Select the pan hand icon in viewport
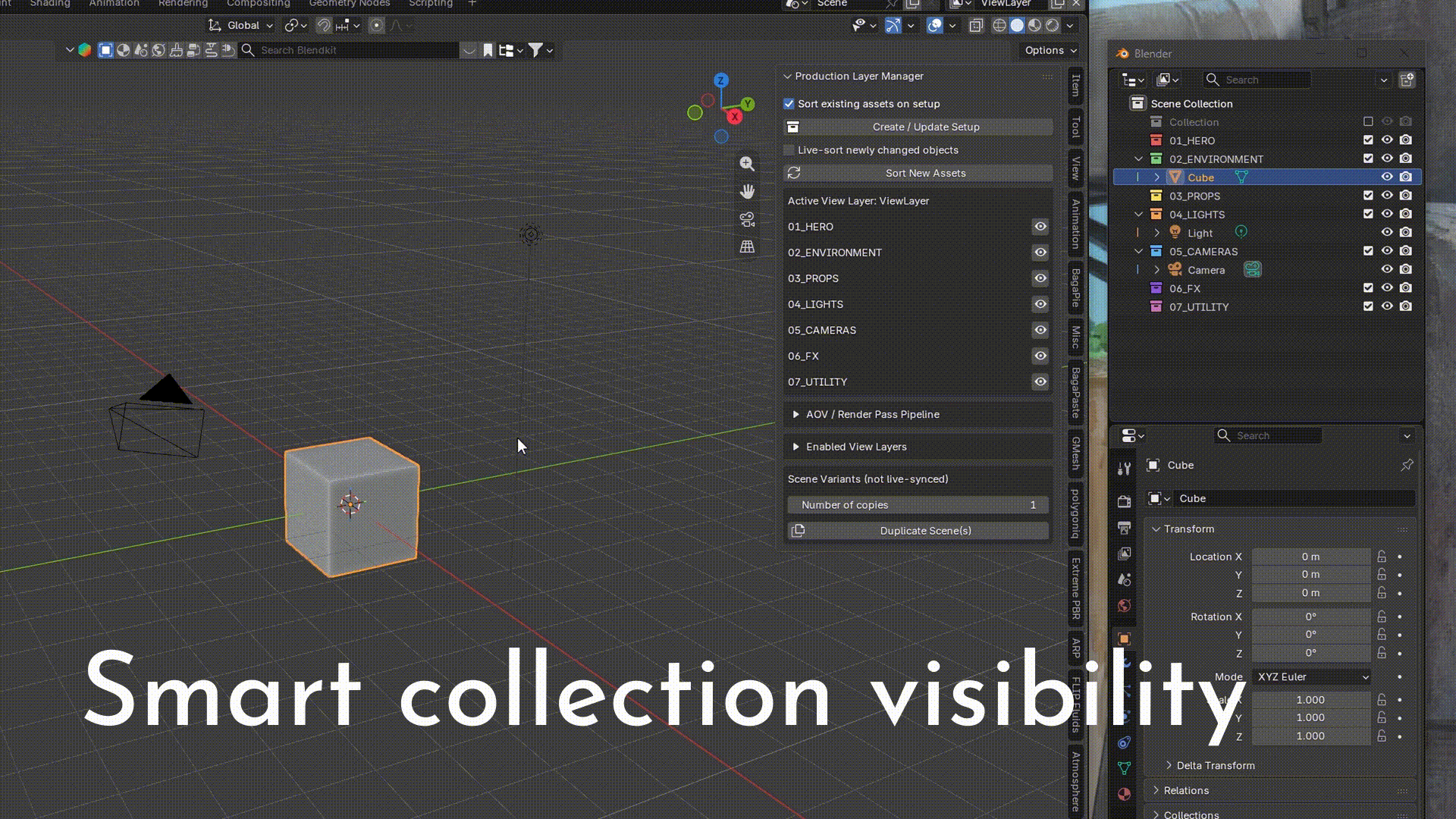This screenshot has height=819, width=1456. [747, 191]
